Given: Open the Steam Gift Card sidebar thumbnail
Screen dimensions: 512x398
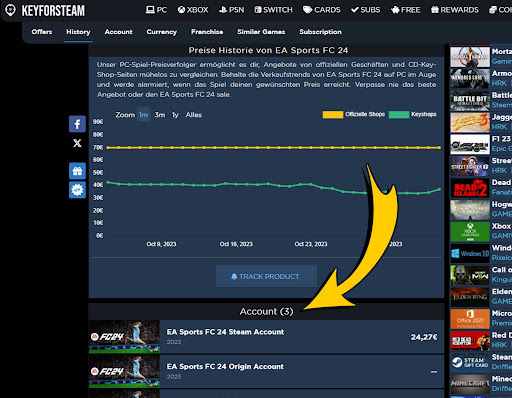Looking at the screenshot, I should click(x=470, y=363).
